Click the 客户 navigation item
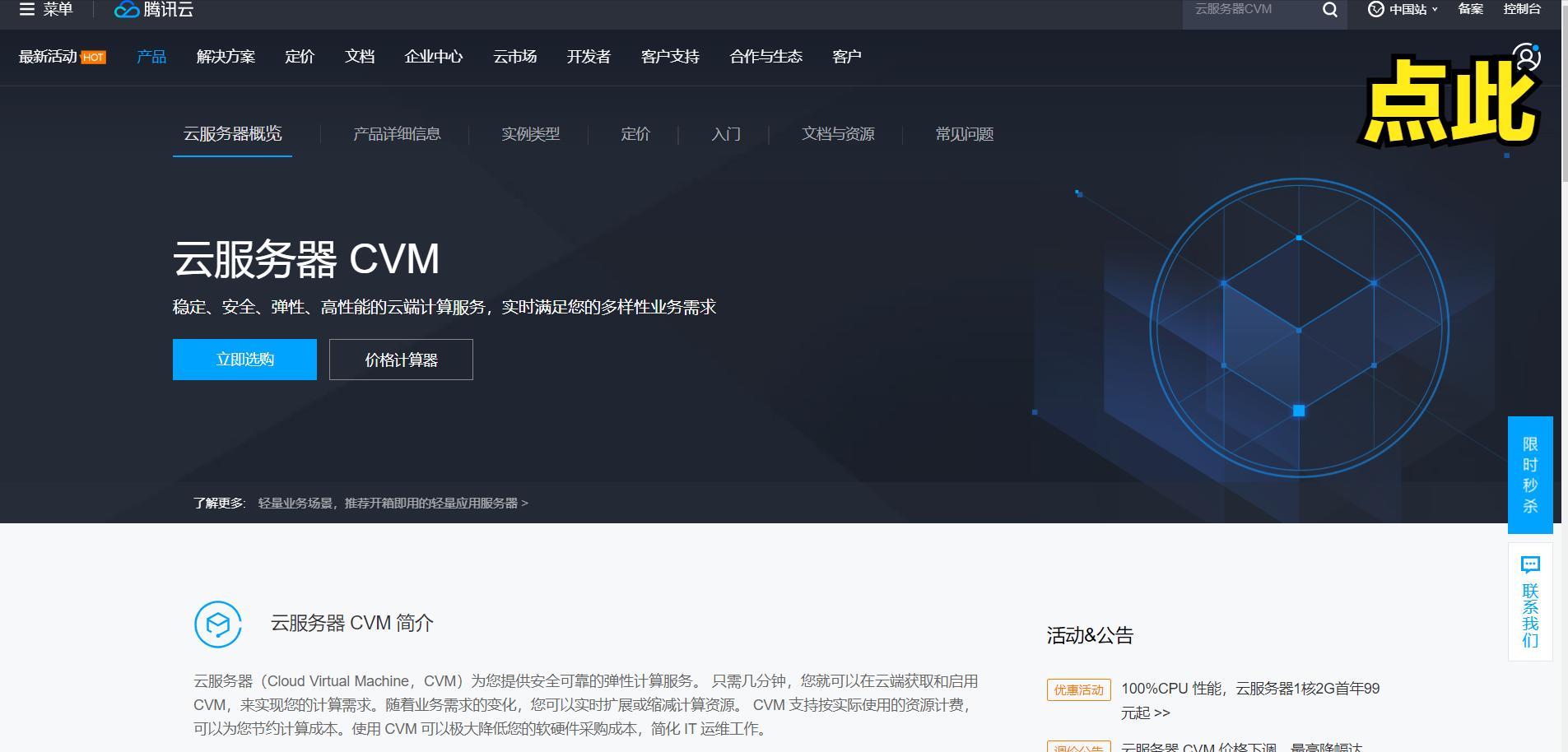The height and width of the screenshot is (752, 1568). coord(846,57)
